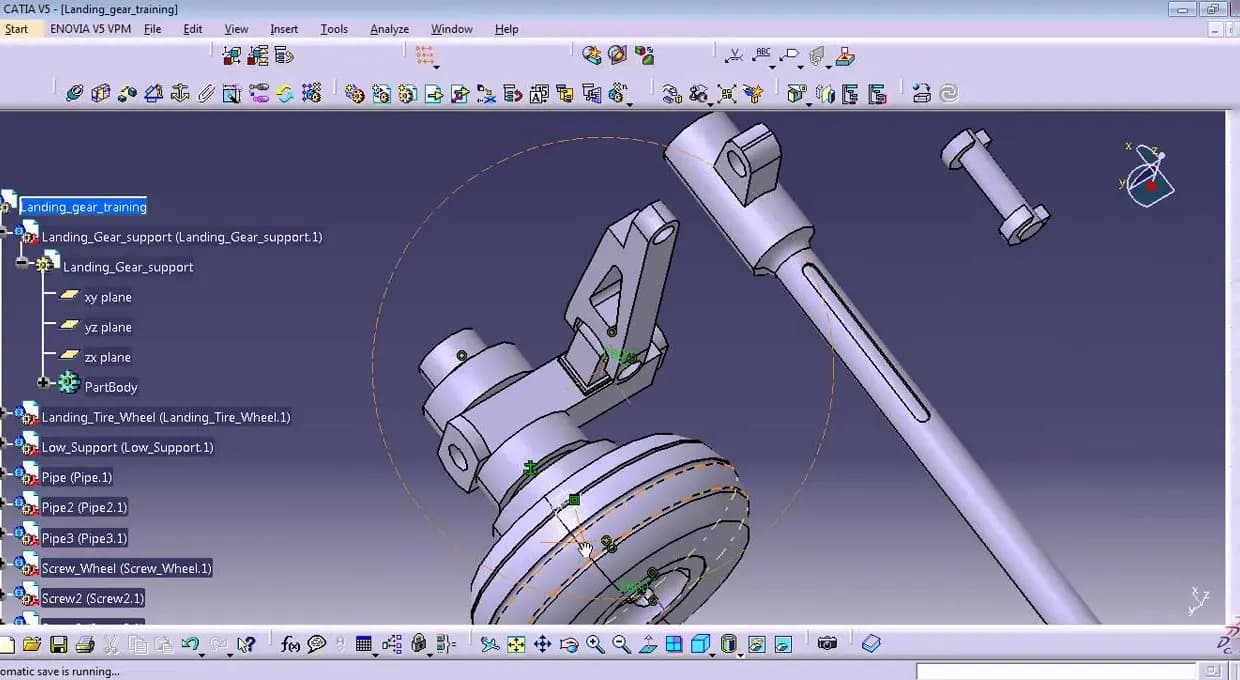The image size is (1240, 680).
Task: Click the Normal View icon
Action: tap(647, 644)
